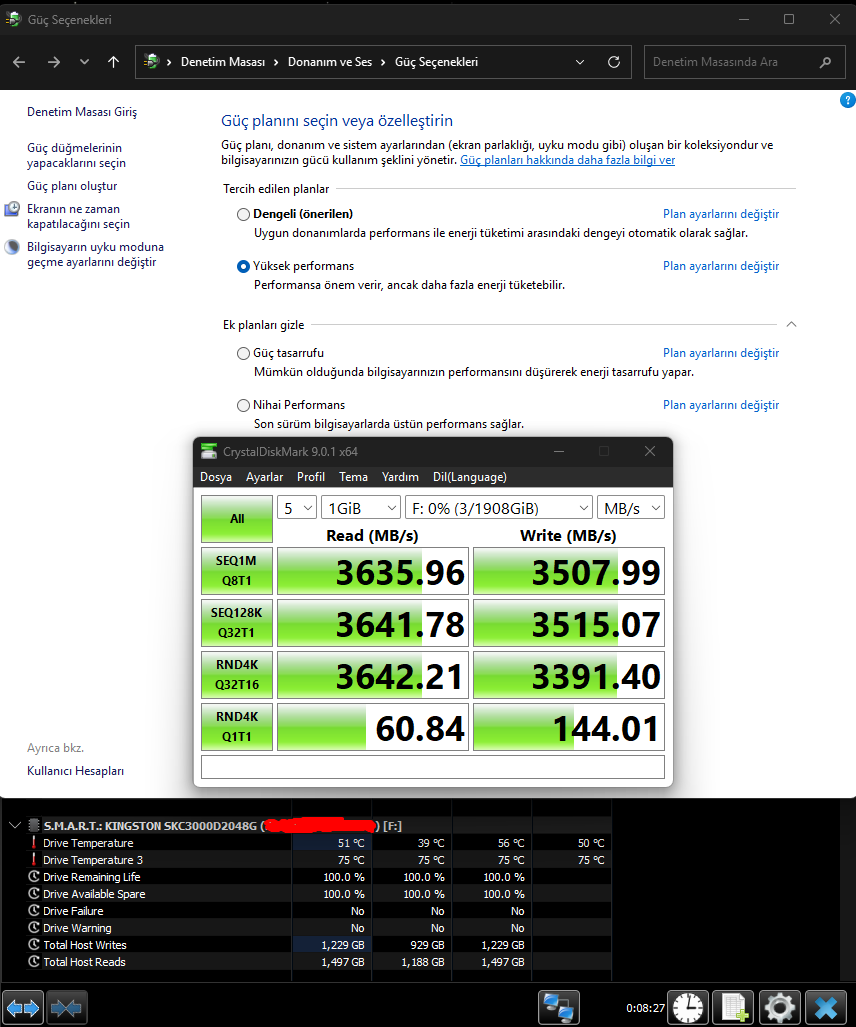Refresh the Güç Seçenekleri page
This screenshot has height=1027, width=856.
614,62
